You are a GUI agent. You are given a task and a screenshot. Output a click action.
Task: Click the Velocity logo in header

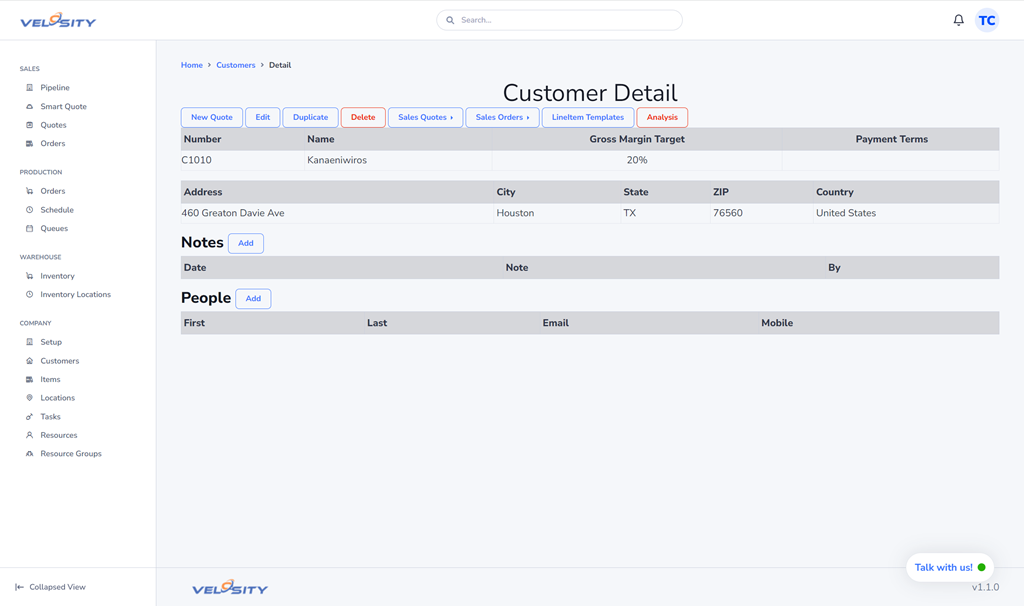click(x=58, y=20)
